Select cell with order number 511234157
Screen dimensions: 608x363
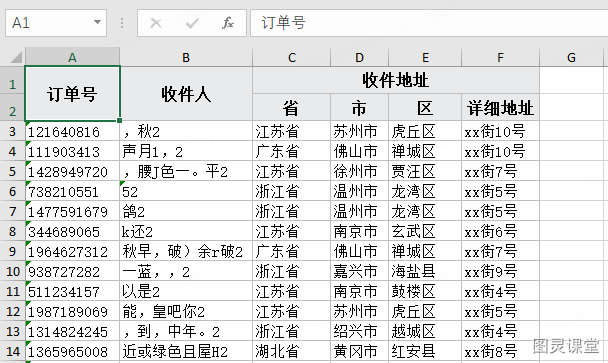[x=73, y=291]
